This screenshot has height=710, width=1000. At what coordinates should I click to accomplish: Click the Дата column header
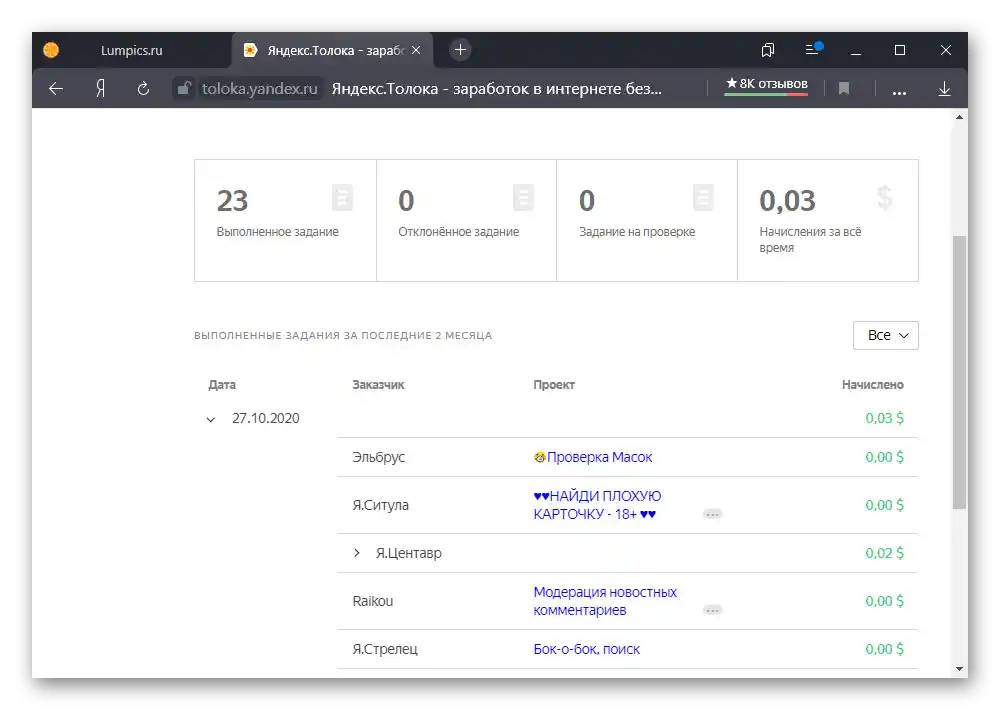(x=222, y=385)
